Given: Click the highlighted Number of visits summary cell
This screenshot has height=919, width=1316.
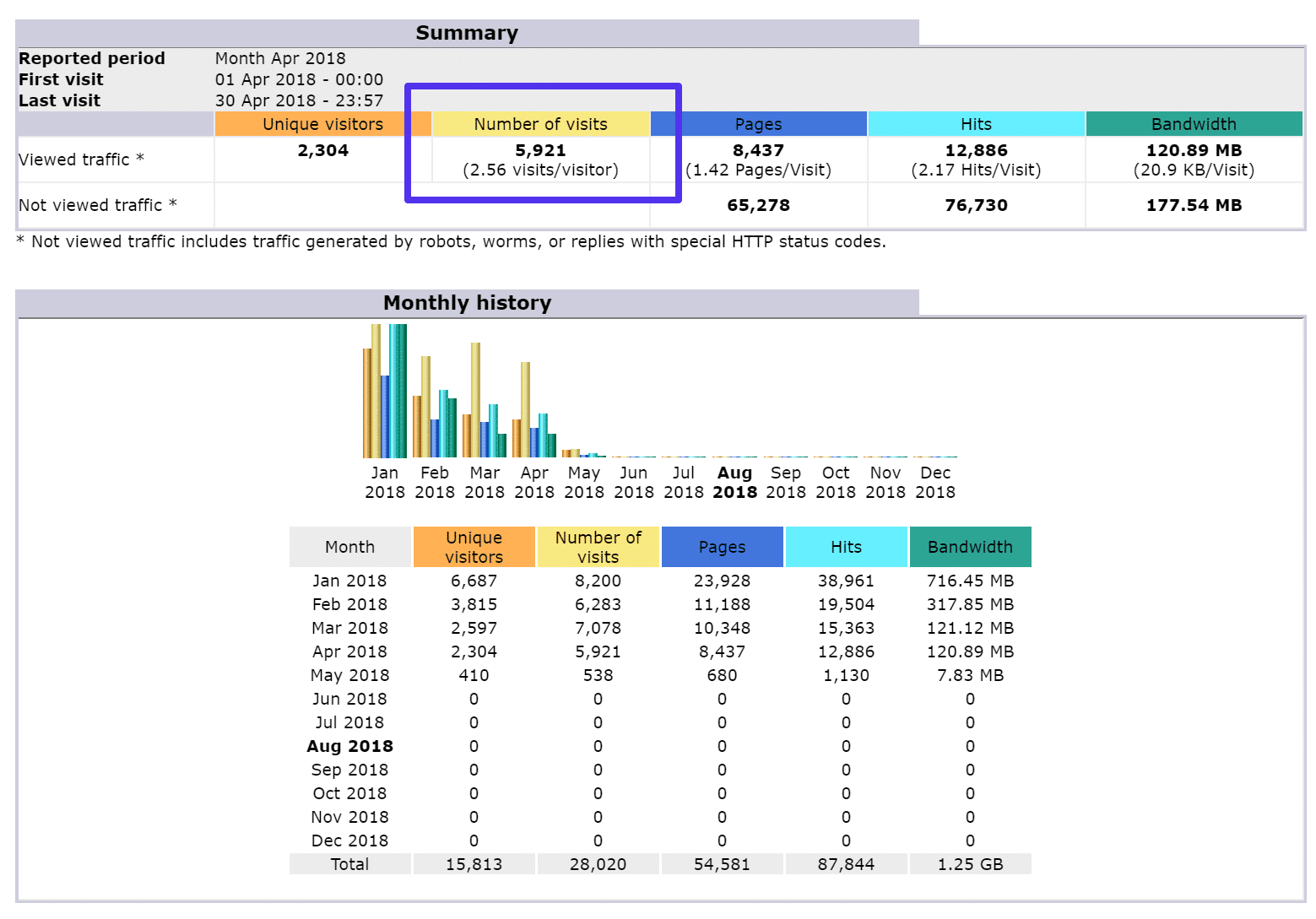Looking at the screenshot, I should click(x=540, y=159).
